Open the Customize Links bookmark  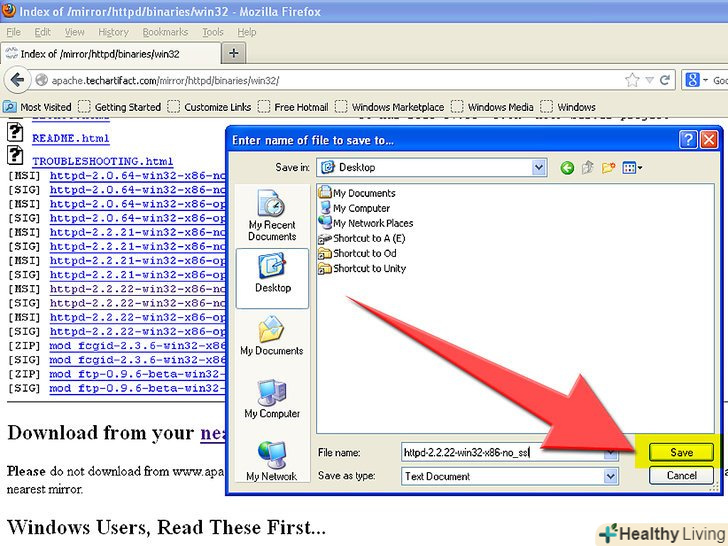pos(209,107)
